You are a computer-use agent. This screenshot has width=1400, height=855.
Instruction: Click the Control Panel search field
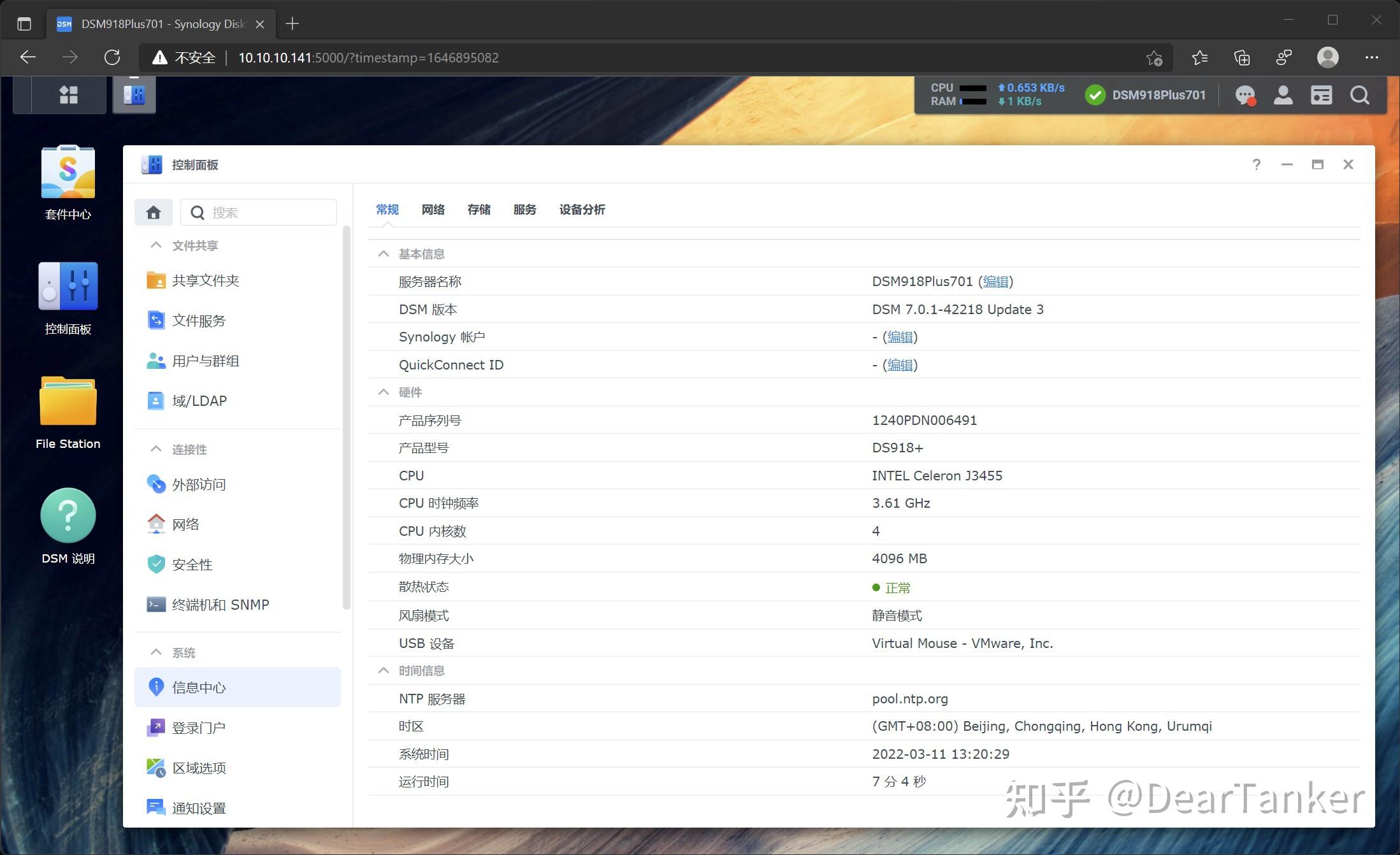pyautogui.click(x=259, y=212)
